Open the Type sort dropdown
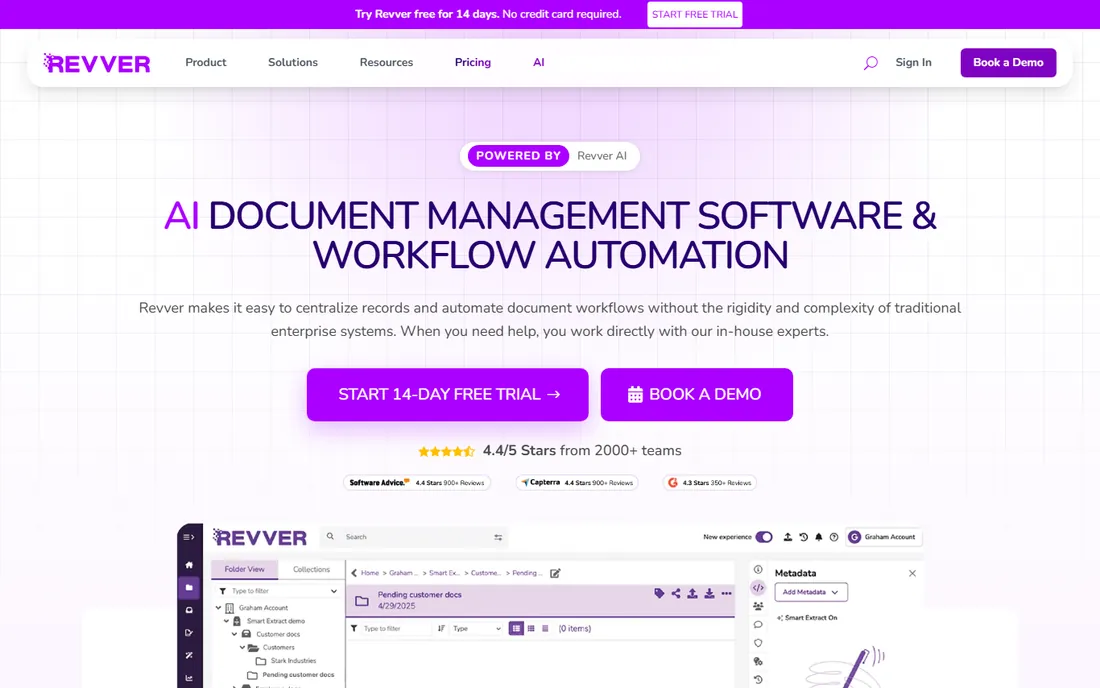The image size is (1100, 688). [476, 628]
